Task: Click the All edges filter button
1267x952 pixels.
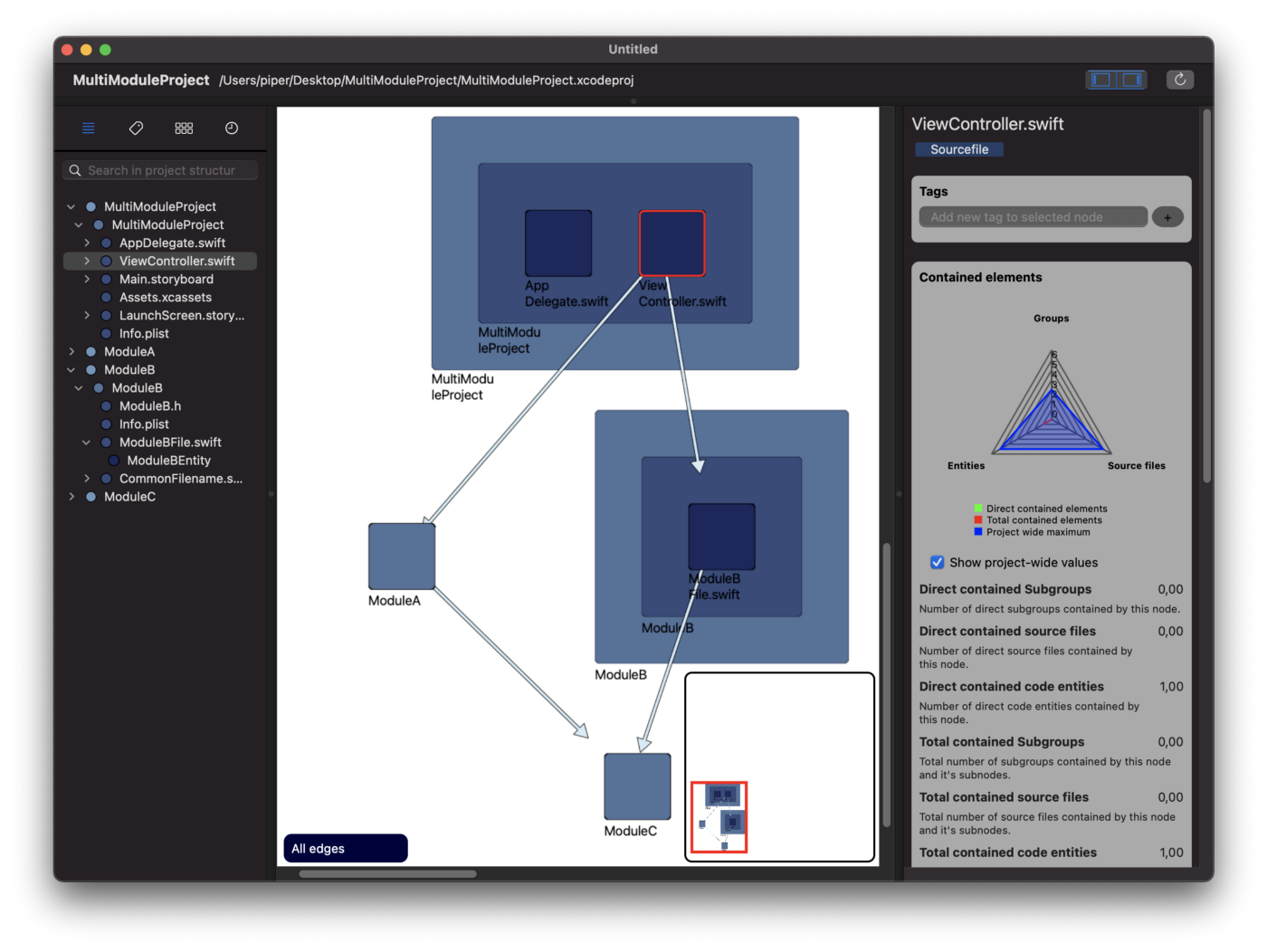Action: [x=346, y=848]
